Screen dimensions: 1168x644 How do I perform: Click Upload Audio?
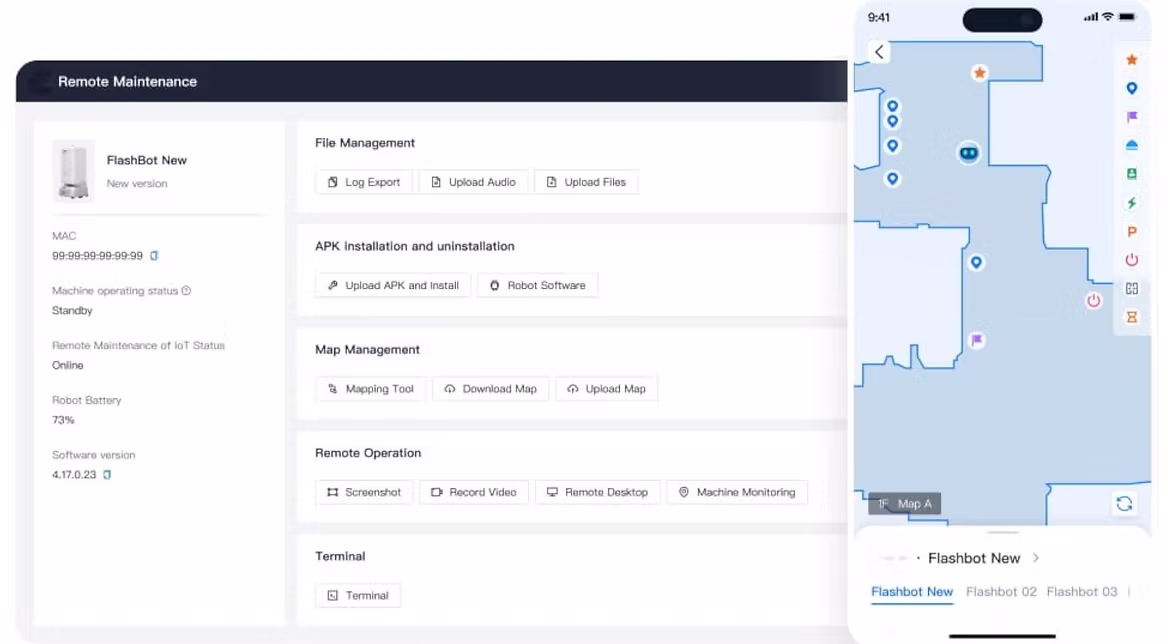[473, 182]
